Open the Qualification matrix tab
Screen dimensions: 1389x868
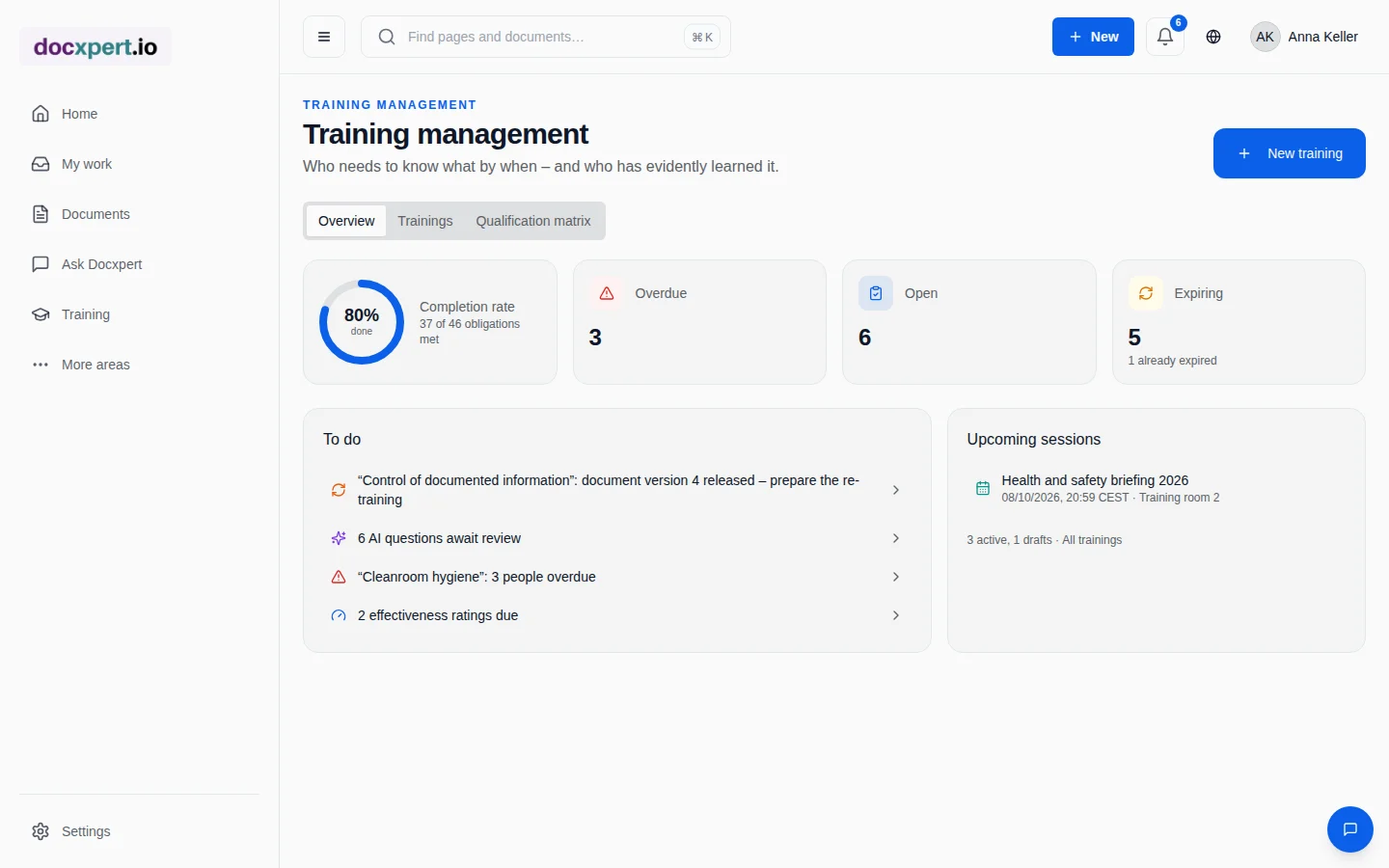533,221
